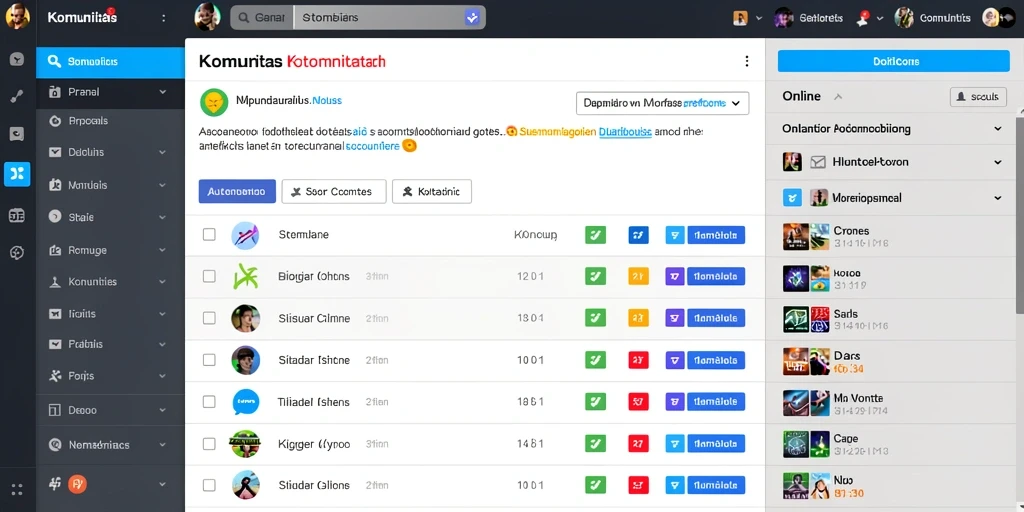Click the Kaltadnic button
Image resolution: width=1024 pixels, height=512 pixels.
tap(432, 191)
